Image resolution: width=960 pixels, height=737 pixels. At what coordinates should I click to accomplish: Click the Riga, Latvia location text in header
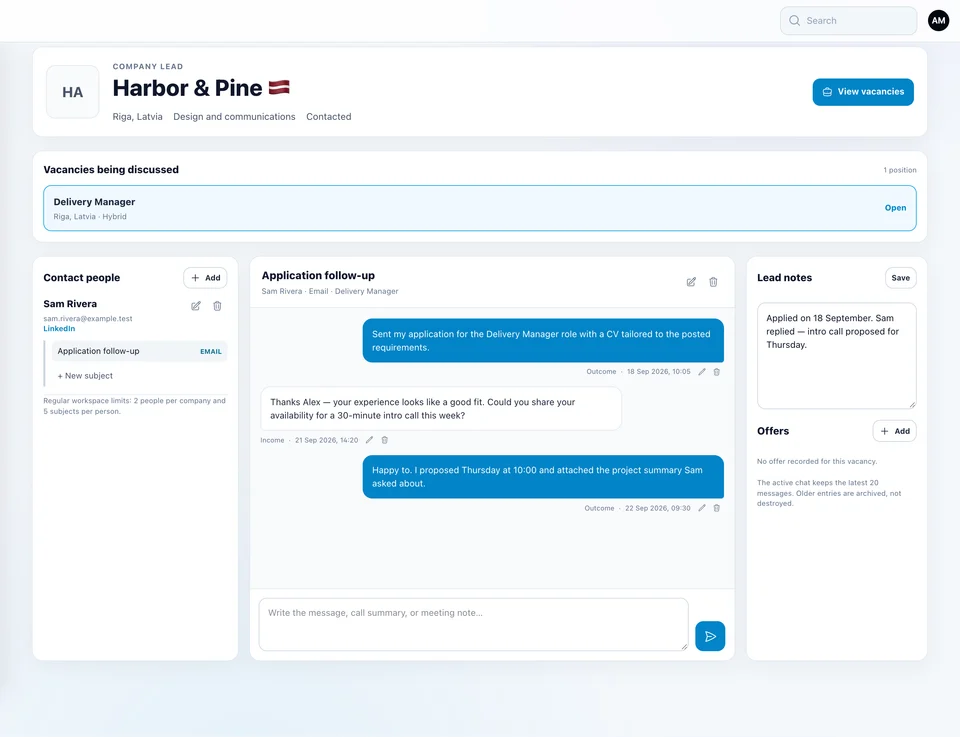pyautogui.click(x=138, y=117)
